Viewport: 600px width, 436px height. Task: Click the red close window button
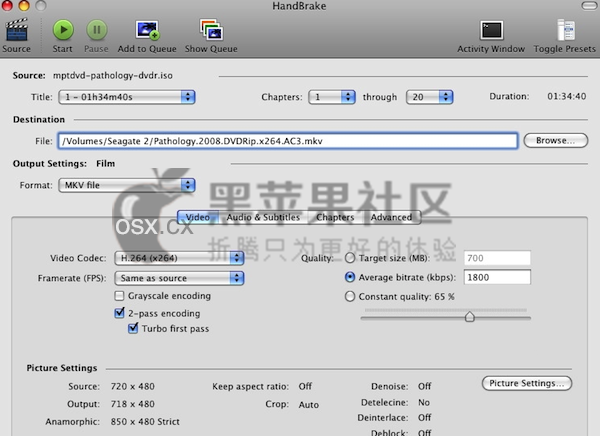(x=7, y=5)
